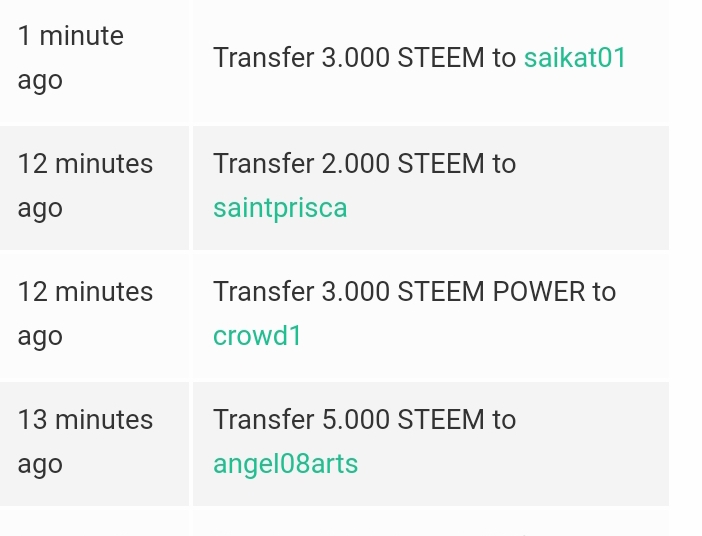
Task: Open the saintprisca account link
Action: [280, 208]
